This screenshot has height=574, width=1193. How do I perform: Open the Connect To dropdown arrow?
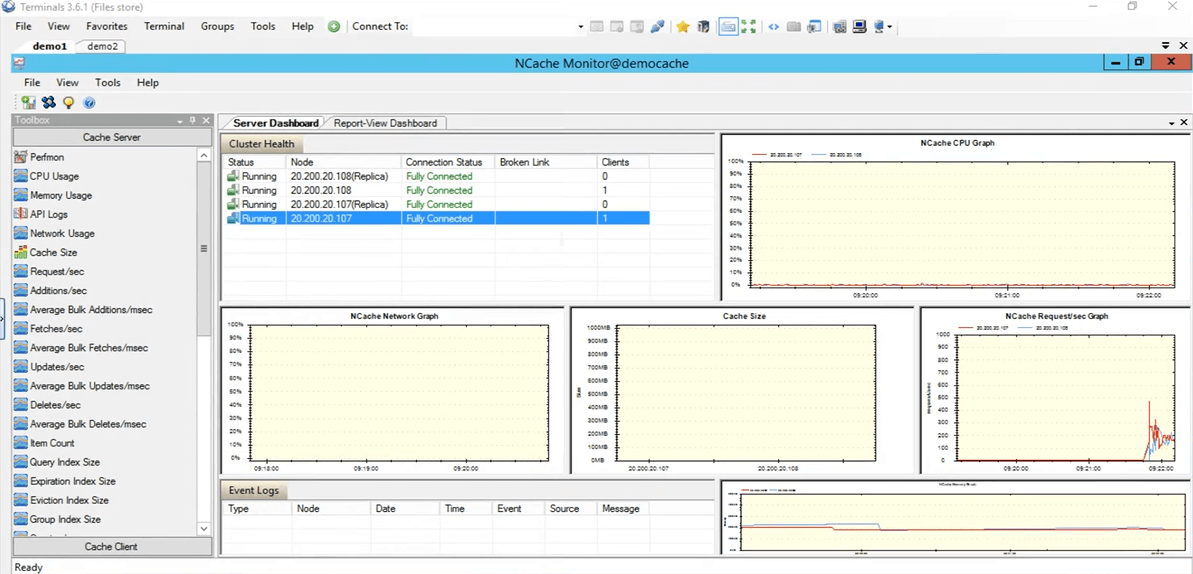[581, 27]
